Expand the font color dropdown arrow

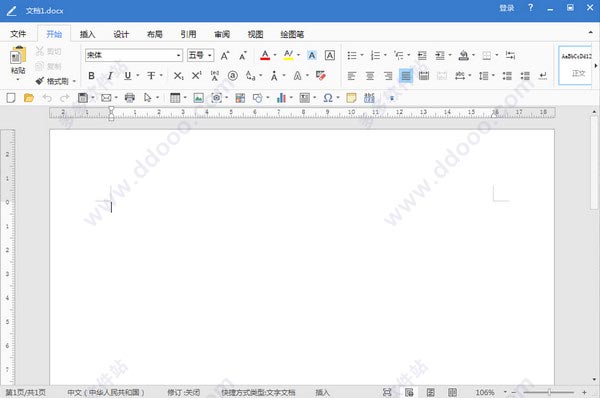pos(275,55)
